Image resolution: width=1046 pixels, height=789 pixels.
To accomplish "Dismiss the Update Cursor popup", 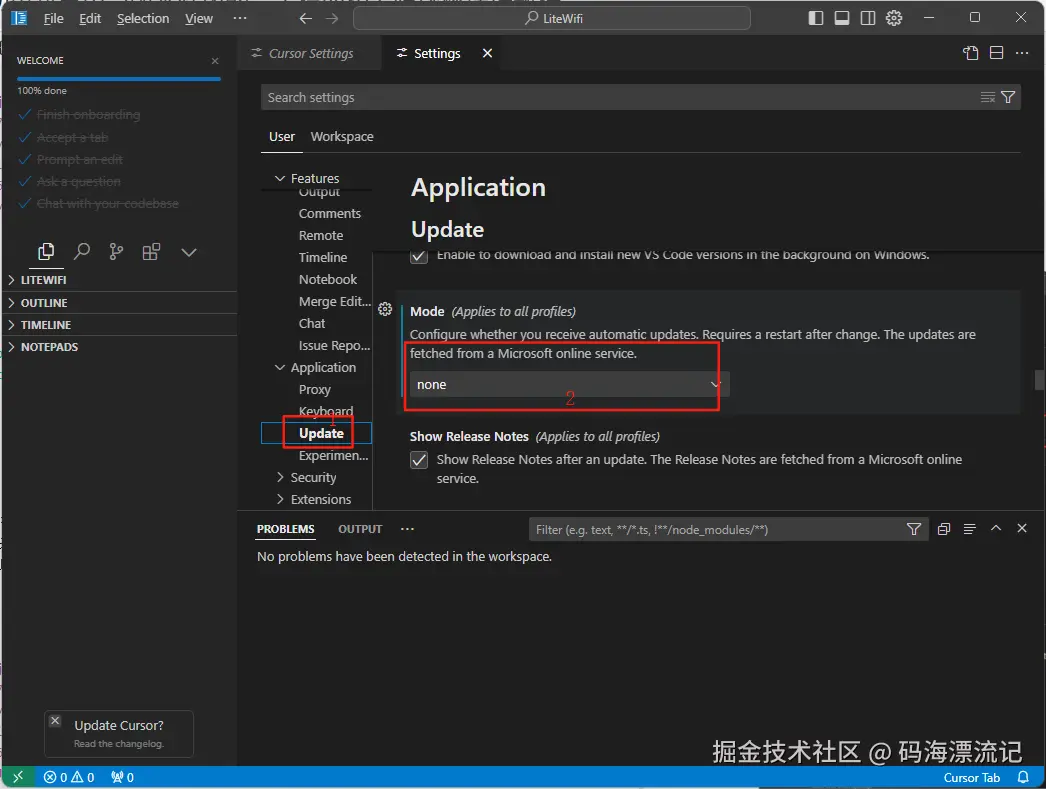I will point(55,721).
